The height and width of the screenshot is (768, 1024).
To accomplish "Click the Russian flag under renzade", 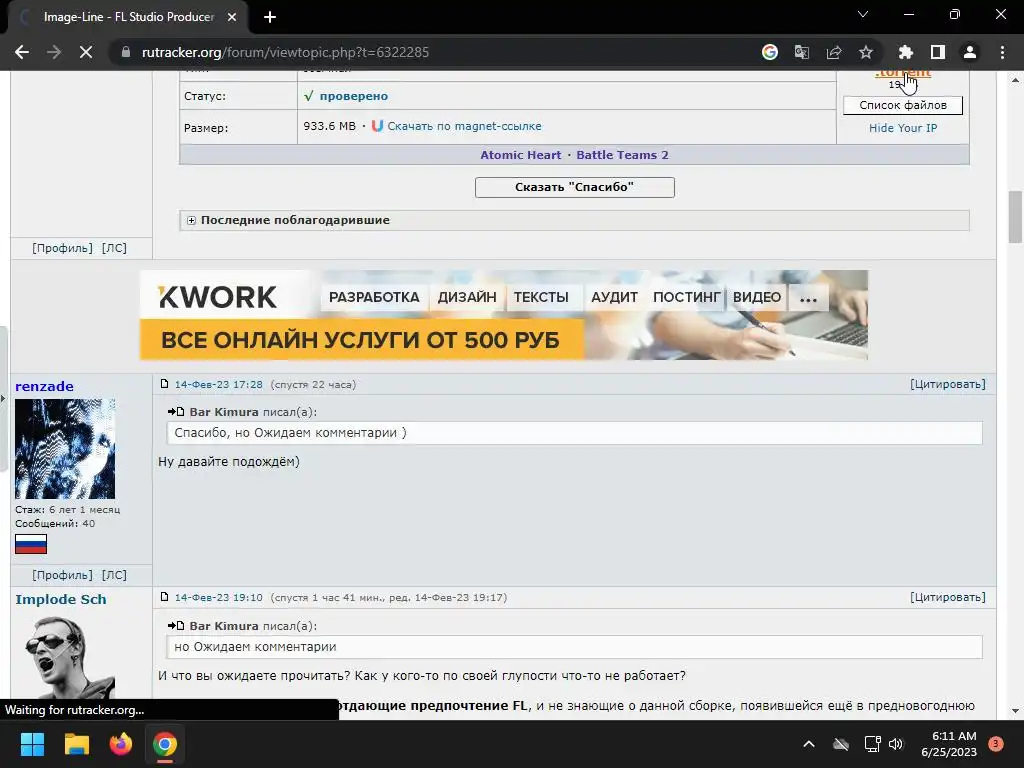I will pos(31,544).
